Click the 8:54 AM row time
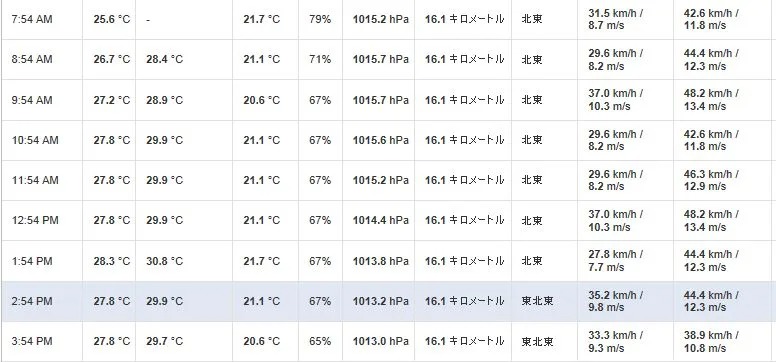The image size is (776, 362). coord(32,59)
